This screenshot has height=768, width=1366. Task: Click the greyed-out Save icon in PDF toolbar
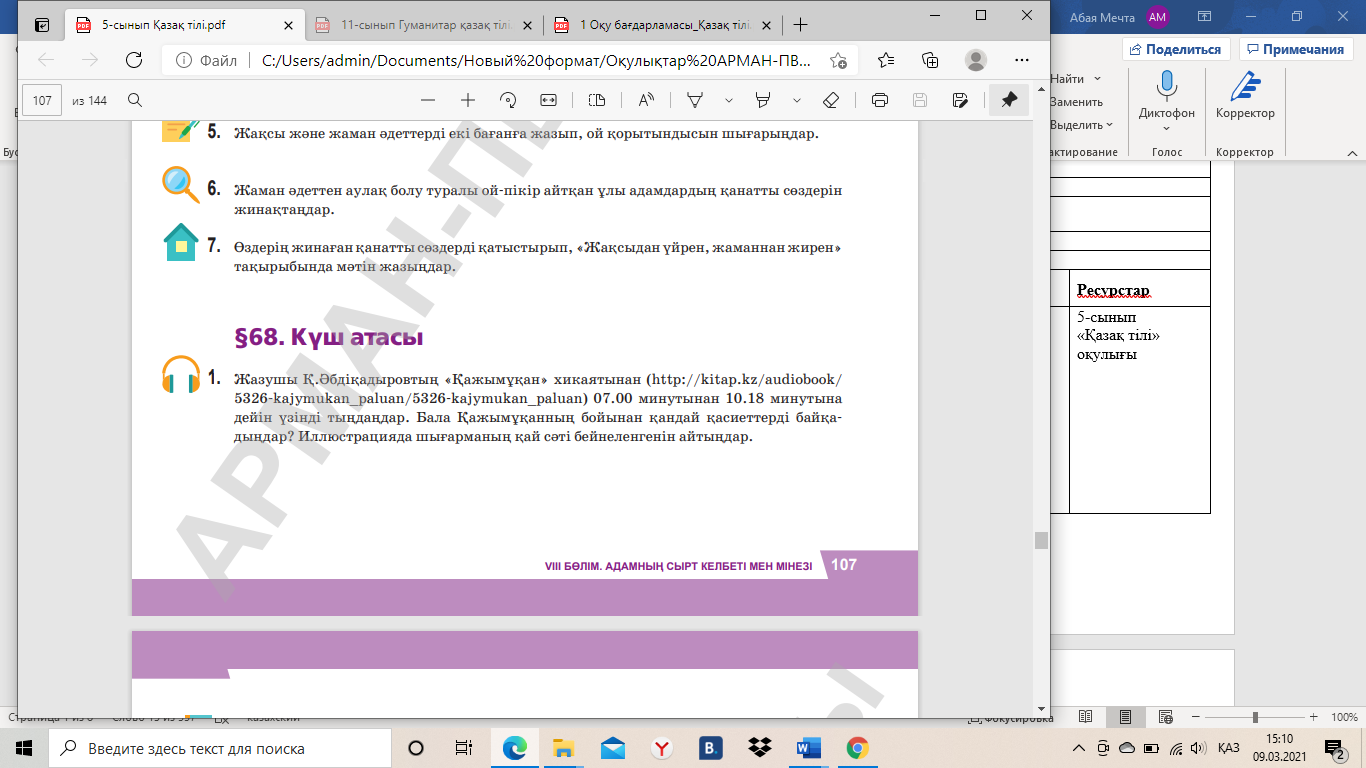[920, 100]
